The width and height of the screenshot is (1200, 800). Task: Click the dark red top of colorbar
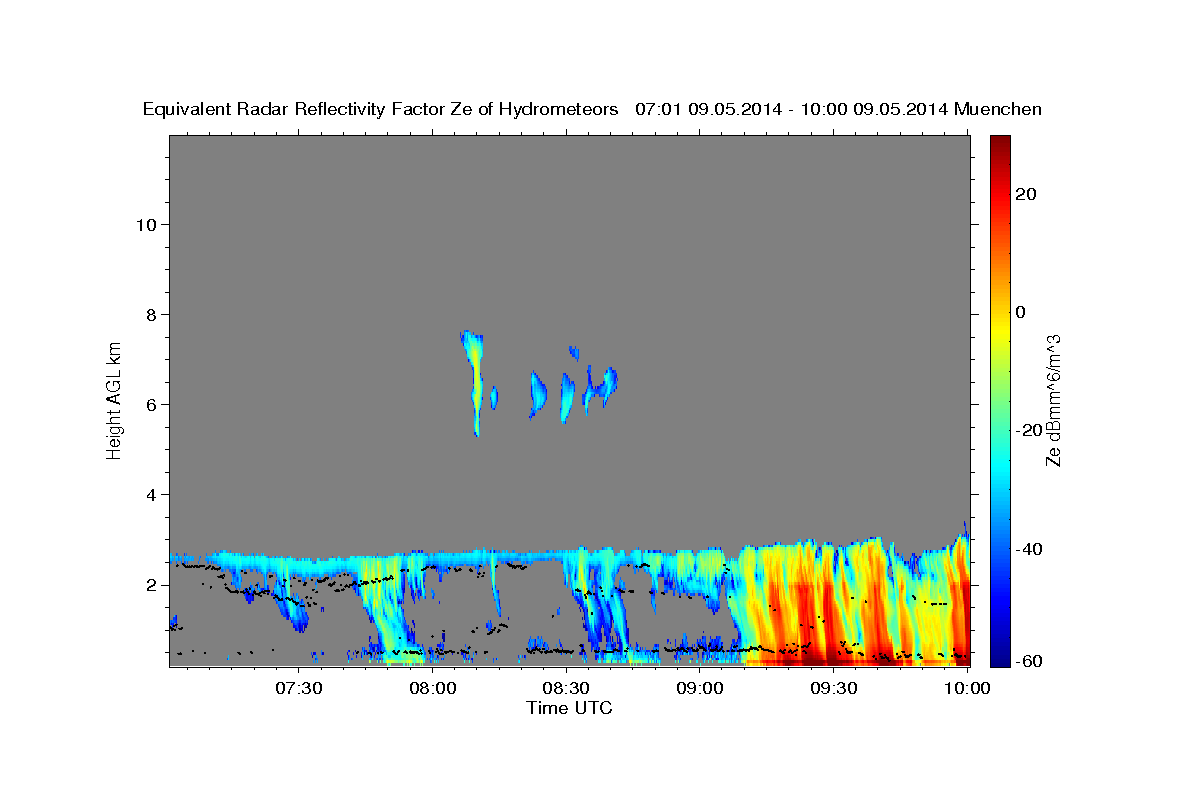[1000, 143]
